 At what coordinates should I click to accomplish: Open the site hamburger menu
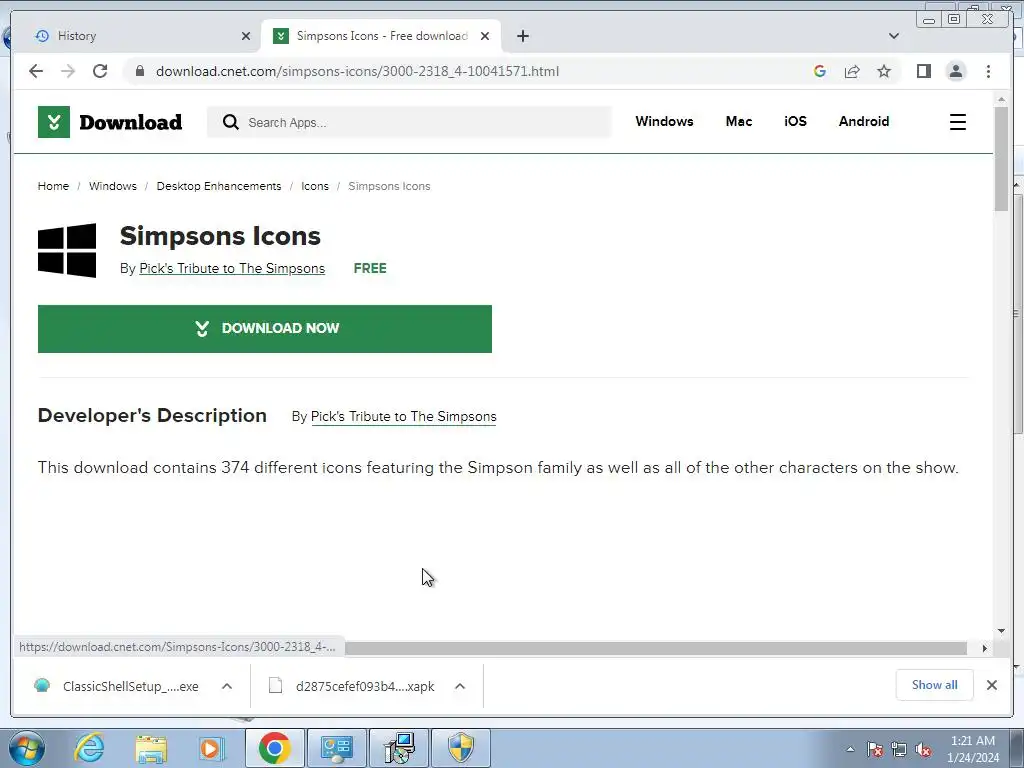(957, 122)
